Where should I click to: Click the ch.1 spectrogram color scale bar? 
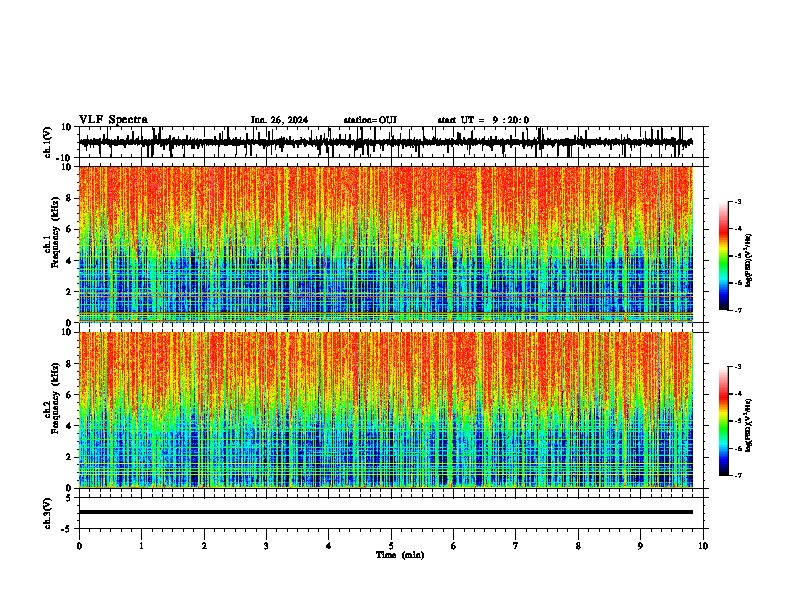point(724,256)
